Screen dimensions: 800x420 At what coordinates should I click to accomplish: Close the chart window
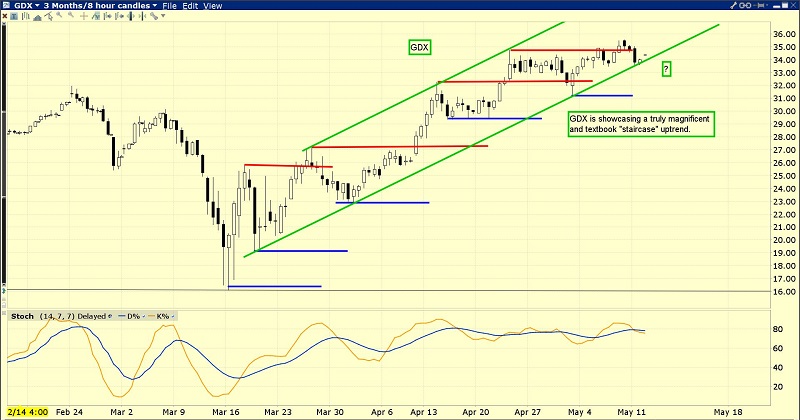click(x=793, y=5)
